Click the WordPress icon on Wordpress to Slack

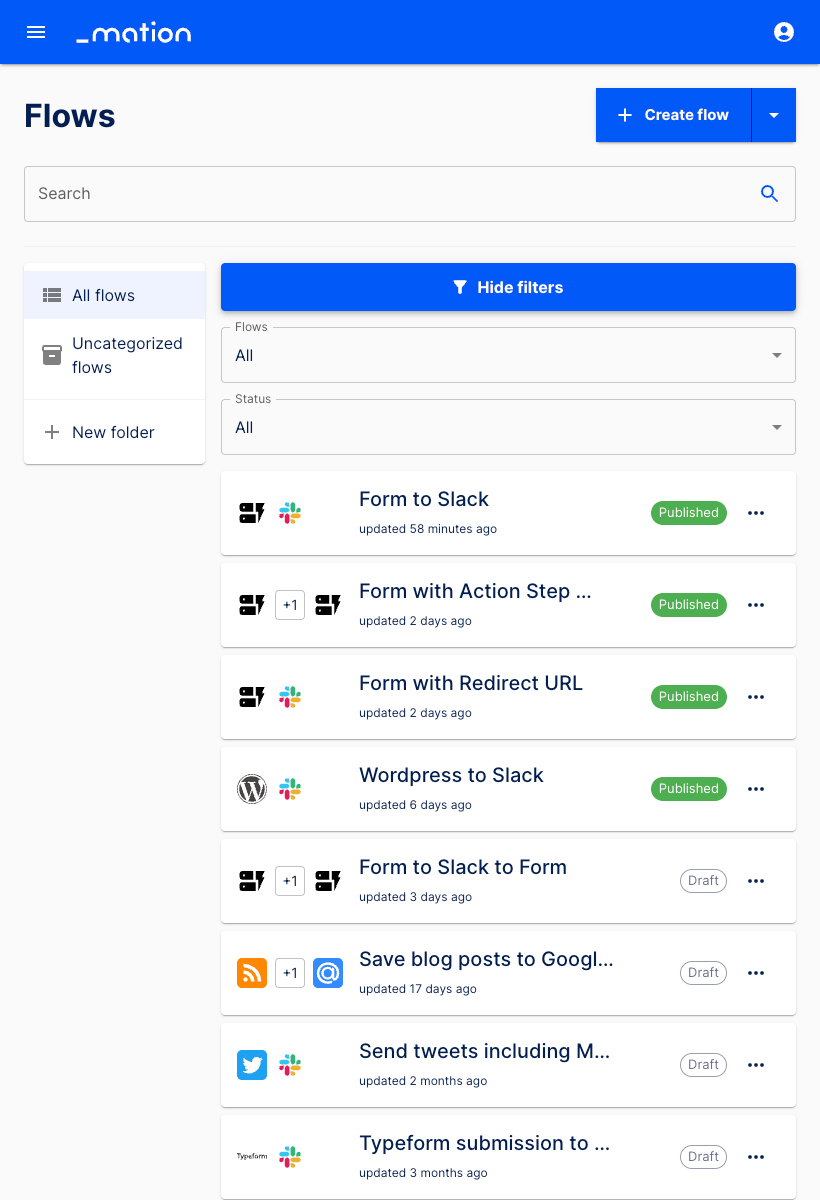tap(252, 789)
